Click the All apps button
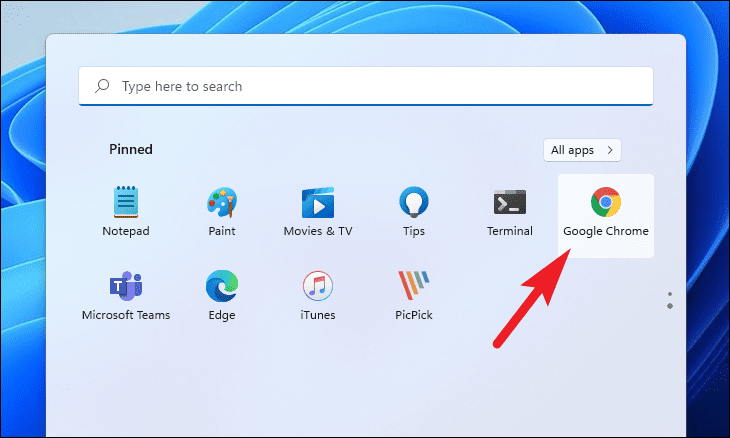Image resolution: width=730 pixels, height=438 pixels. pos(582,150)
